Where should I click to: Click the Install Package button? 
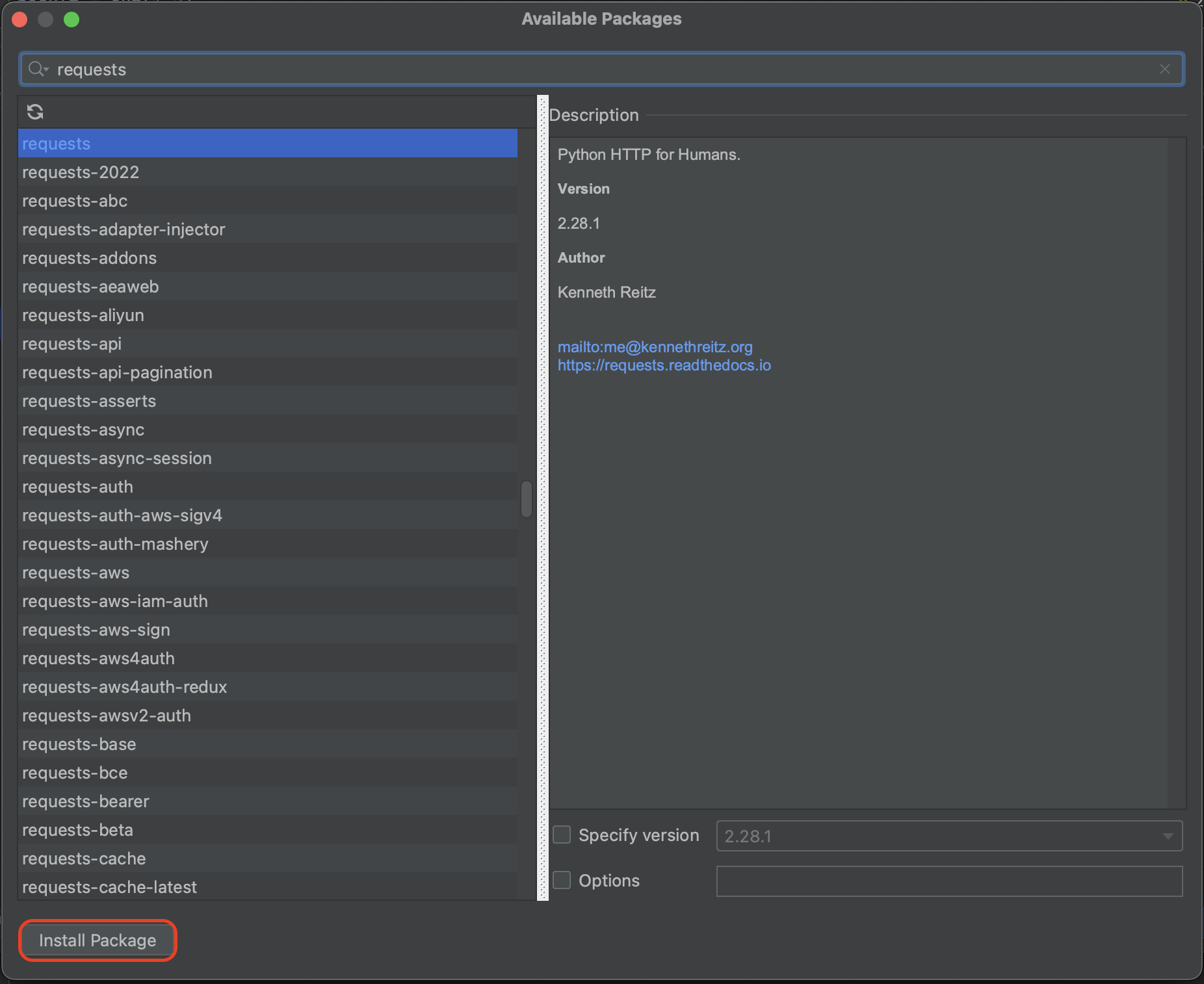click(98, 940)
